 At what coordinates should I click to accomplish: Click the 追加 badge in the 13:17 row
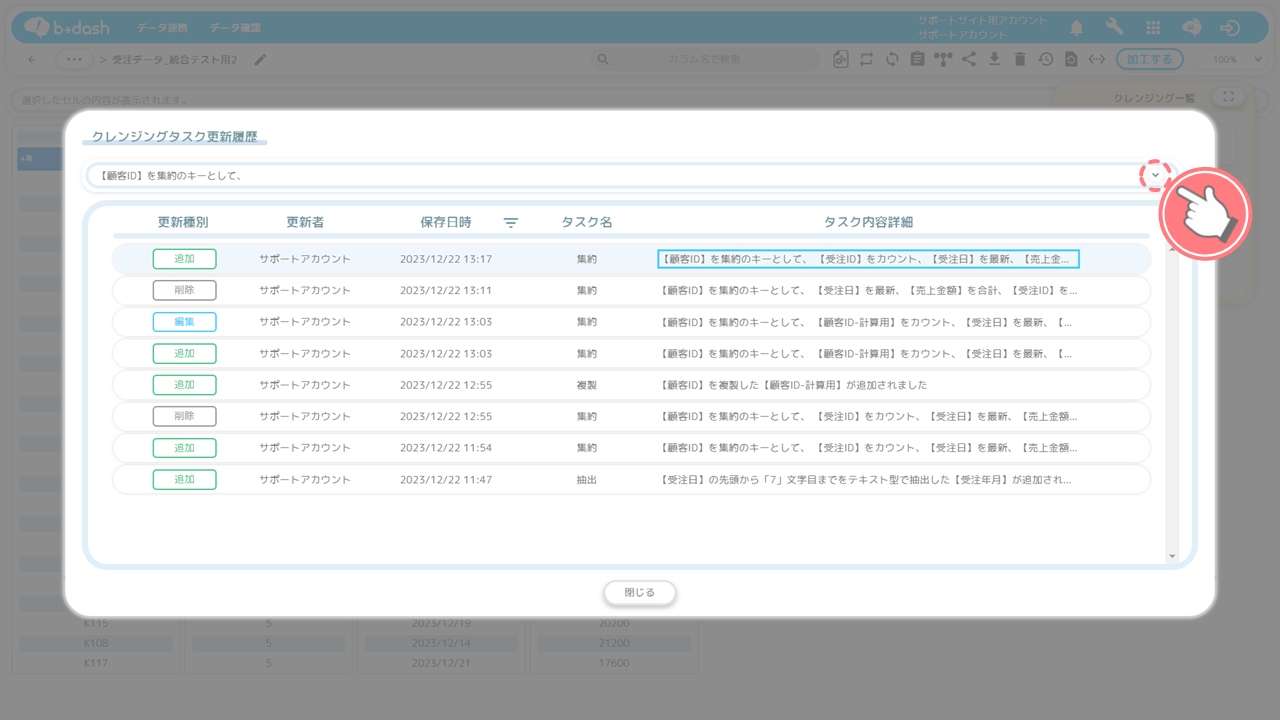(x=185, y=259)
